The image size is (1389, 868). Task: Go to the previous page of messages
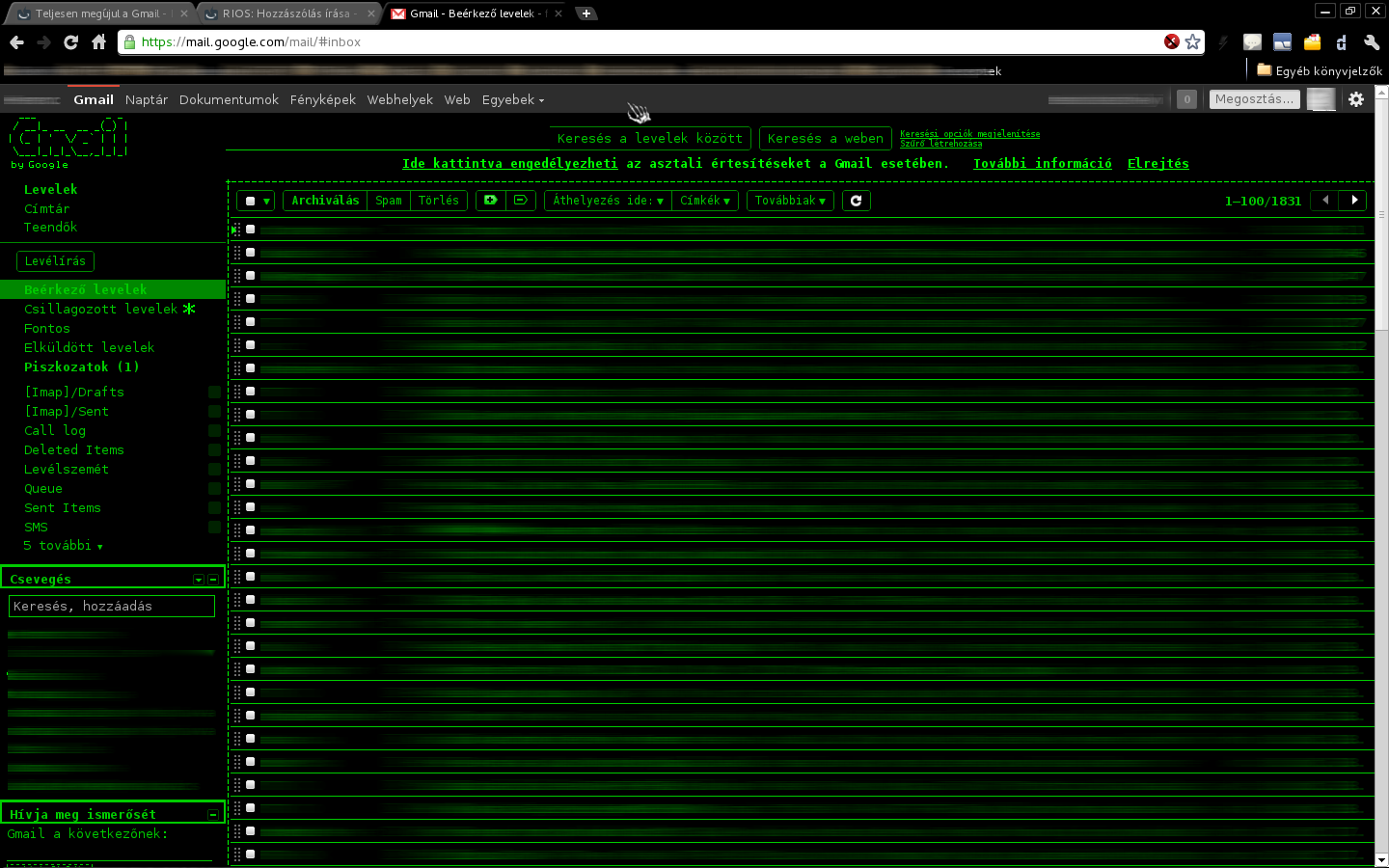(1326, 201)
